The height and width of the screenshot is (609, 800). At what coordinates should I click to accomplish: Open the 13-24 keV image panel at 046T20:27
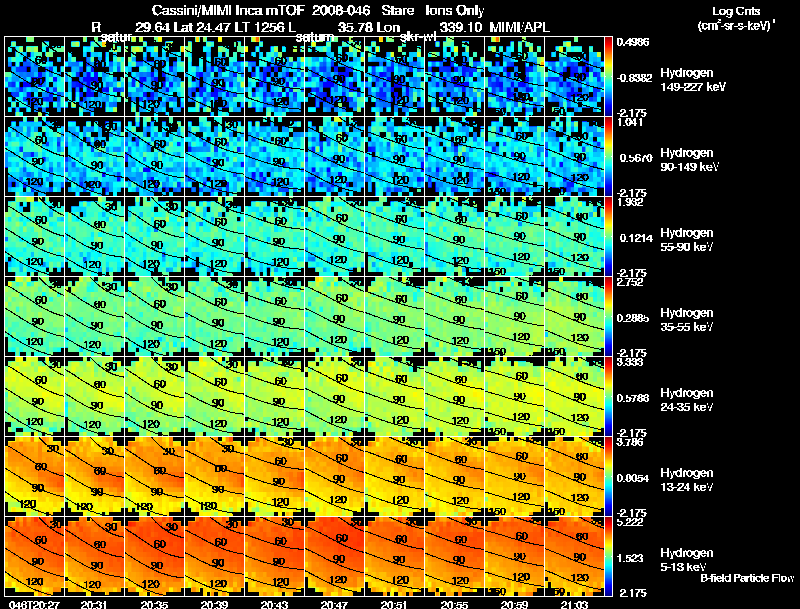pyautogui.click(x=34, y=476)
